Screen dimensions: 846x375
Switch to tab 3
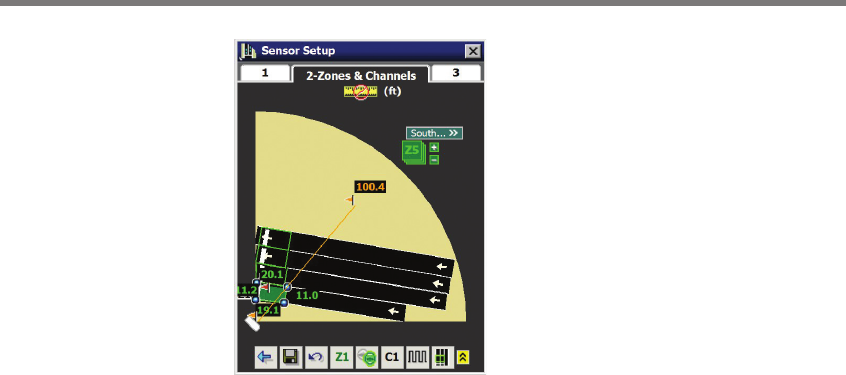click(x=456, y=73)
